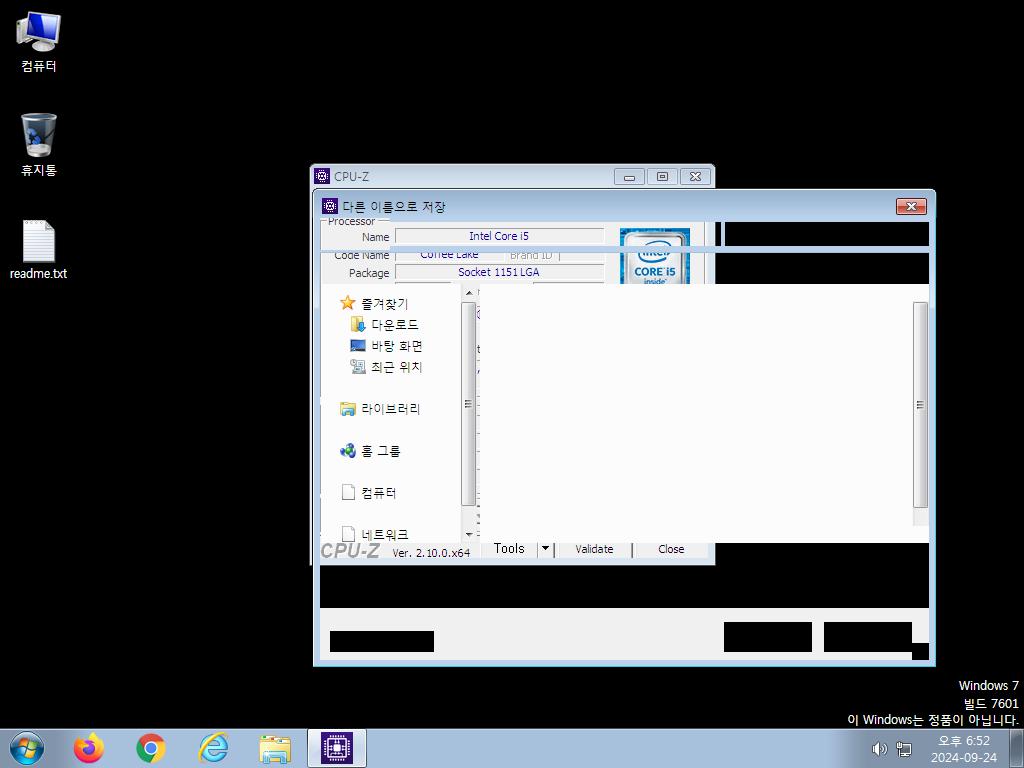
Task: Click the Coffee Lake code name value
Action: tap(449, 255)
